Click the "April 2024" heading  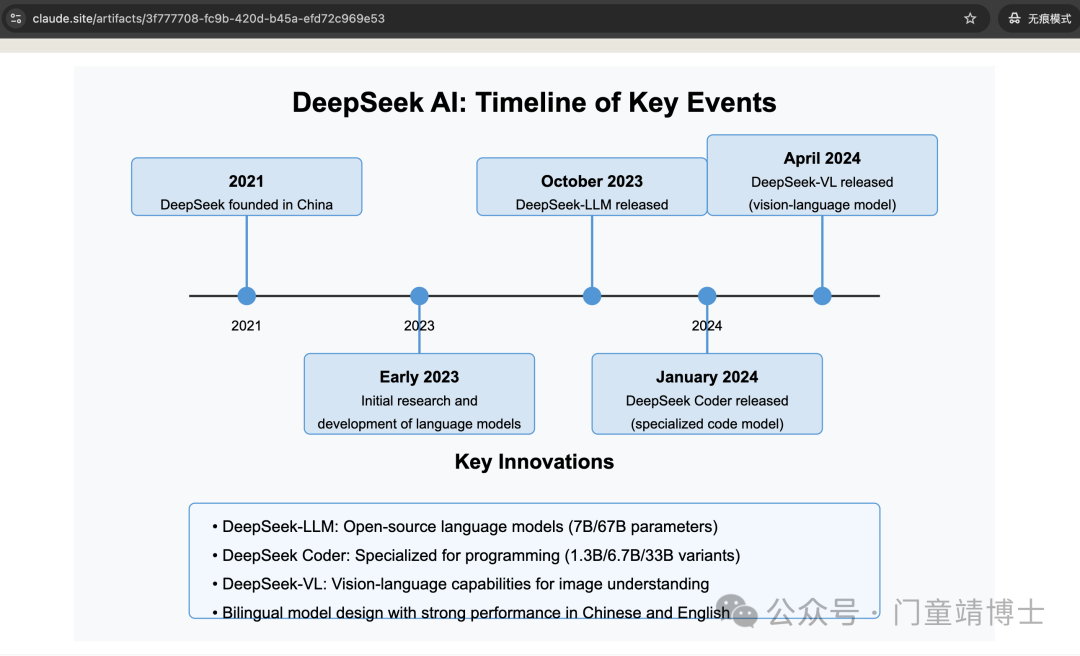[822, 158]
